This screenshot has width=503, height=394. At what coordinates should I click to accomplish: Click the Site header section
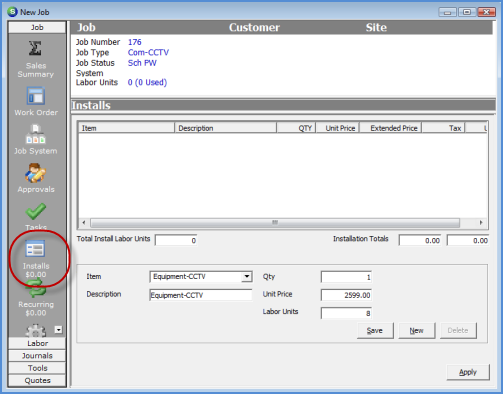pyautogui.click(x=376, y=27)
